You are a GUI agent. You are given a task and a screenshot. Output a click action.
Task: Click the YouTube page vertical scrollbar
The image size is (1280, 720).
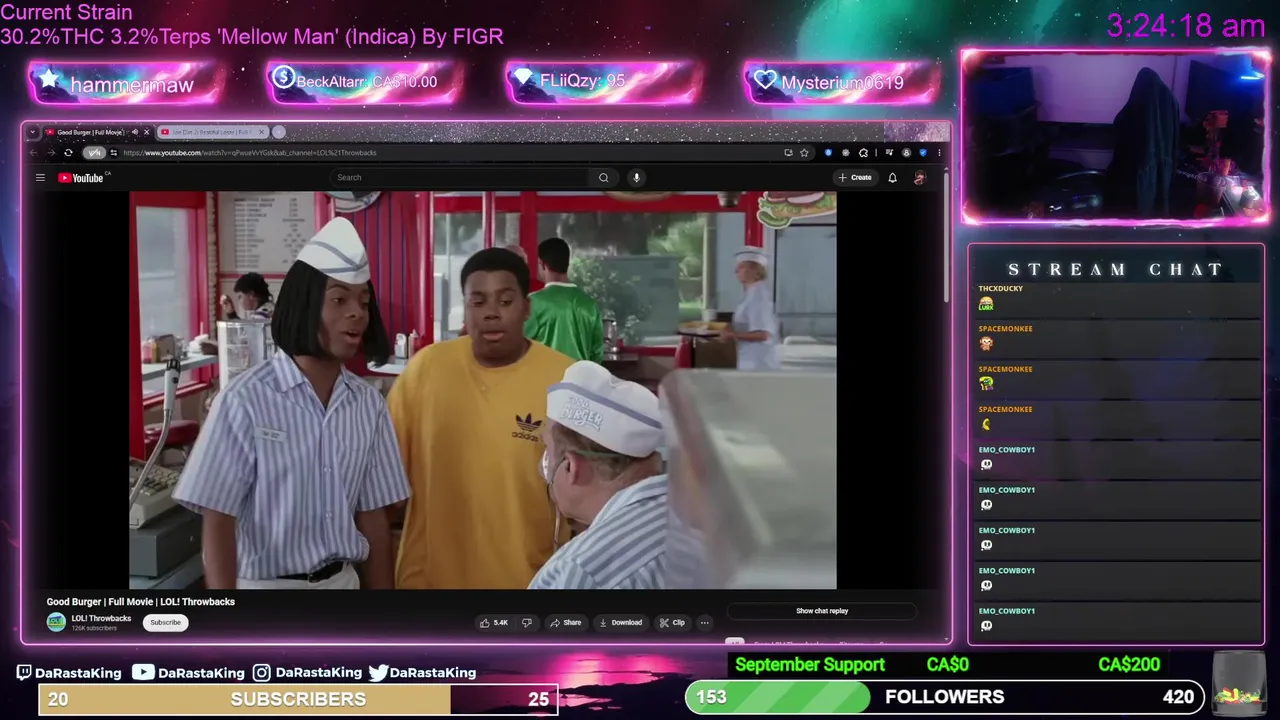click(x=944, y=240)
